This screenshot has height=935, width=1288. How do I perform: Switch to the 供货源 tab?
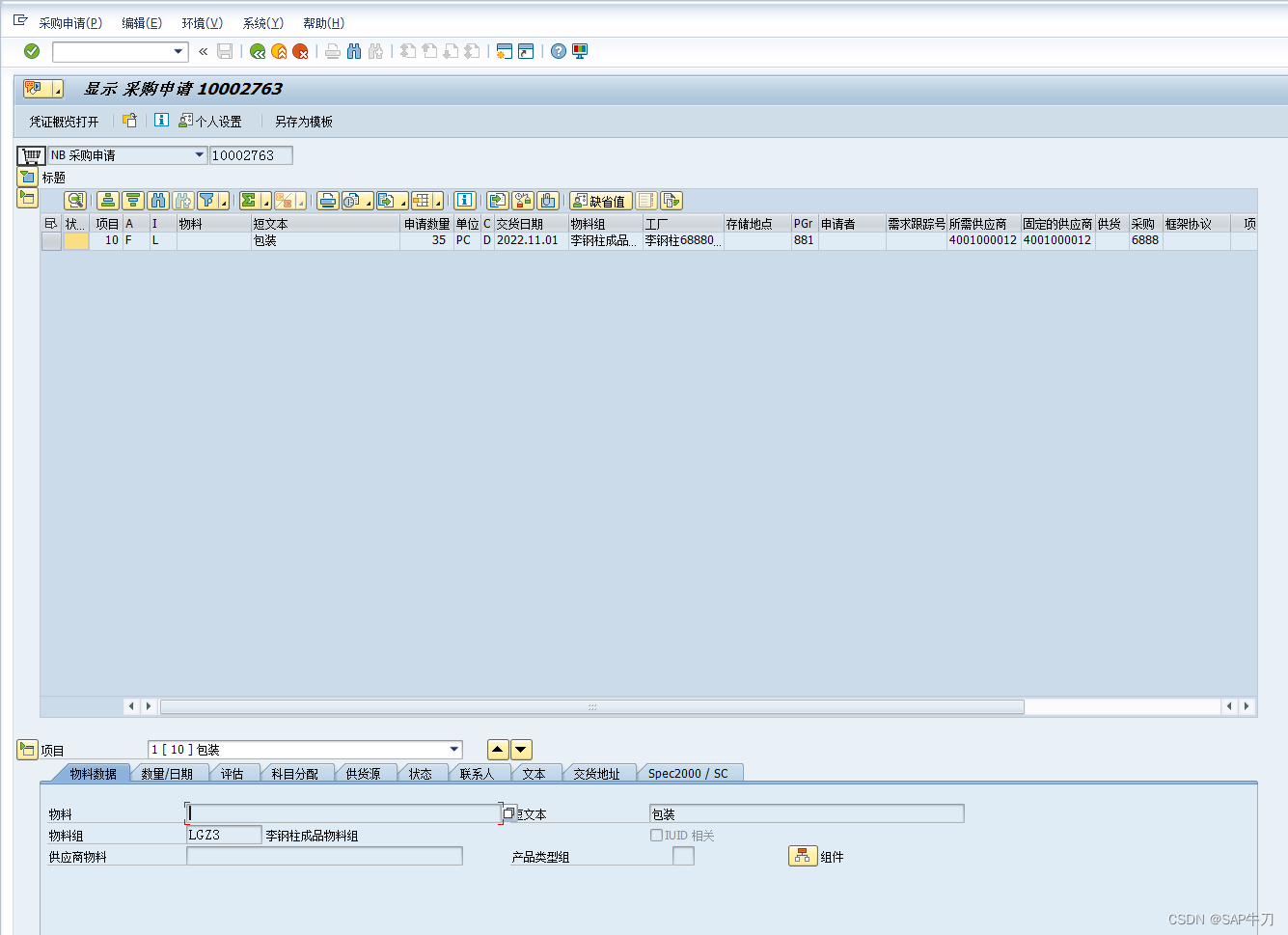364,774
